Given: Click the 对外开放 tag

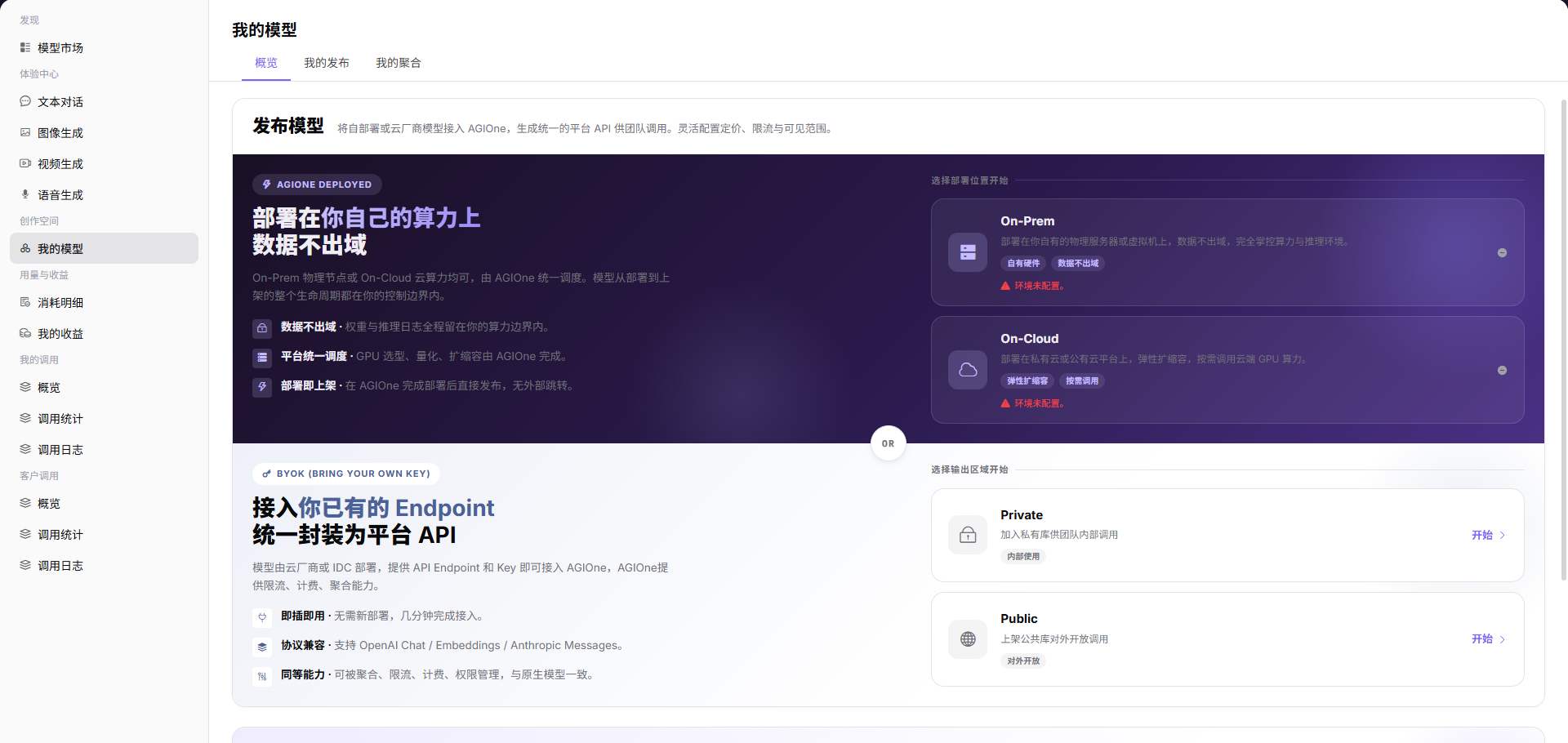Looking at the screenshot, I should pos(1023,661).
